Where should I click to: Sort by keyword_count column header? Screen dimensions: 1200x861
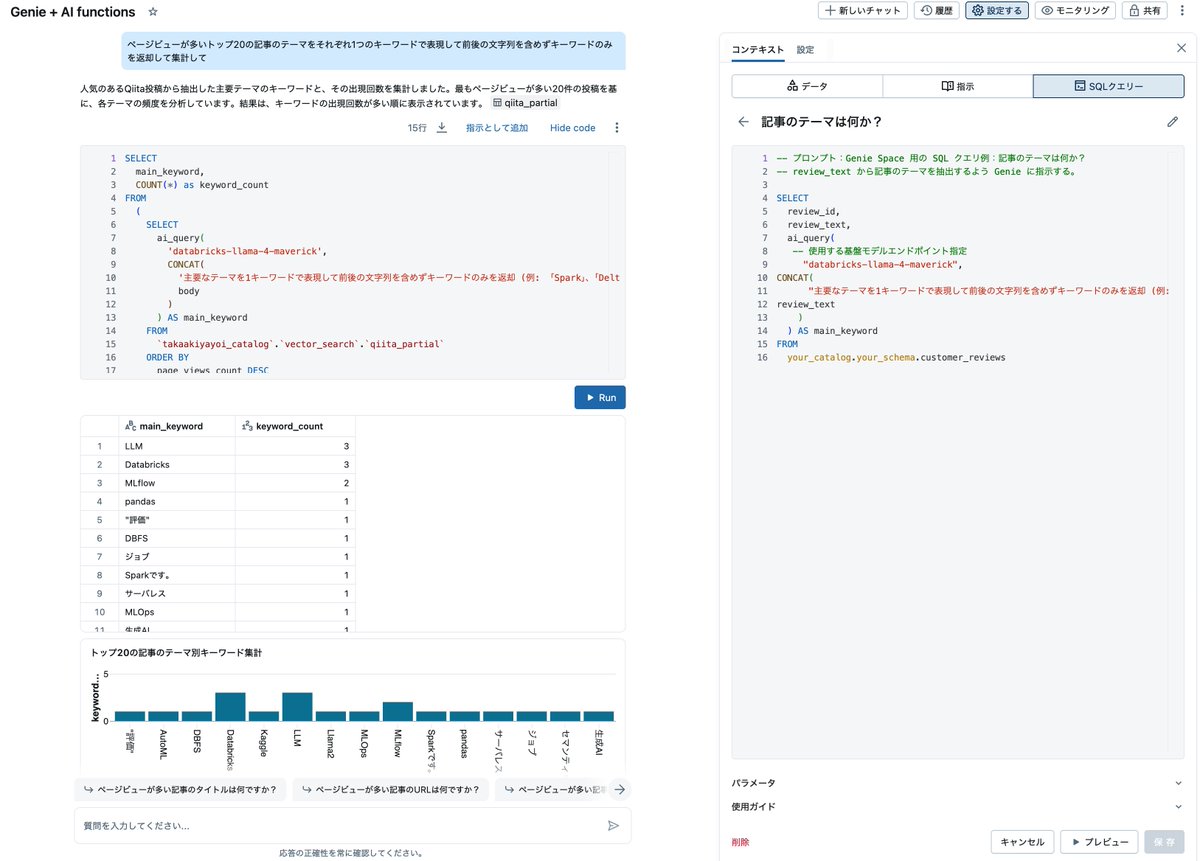[295, 426]
